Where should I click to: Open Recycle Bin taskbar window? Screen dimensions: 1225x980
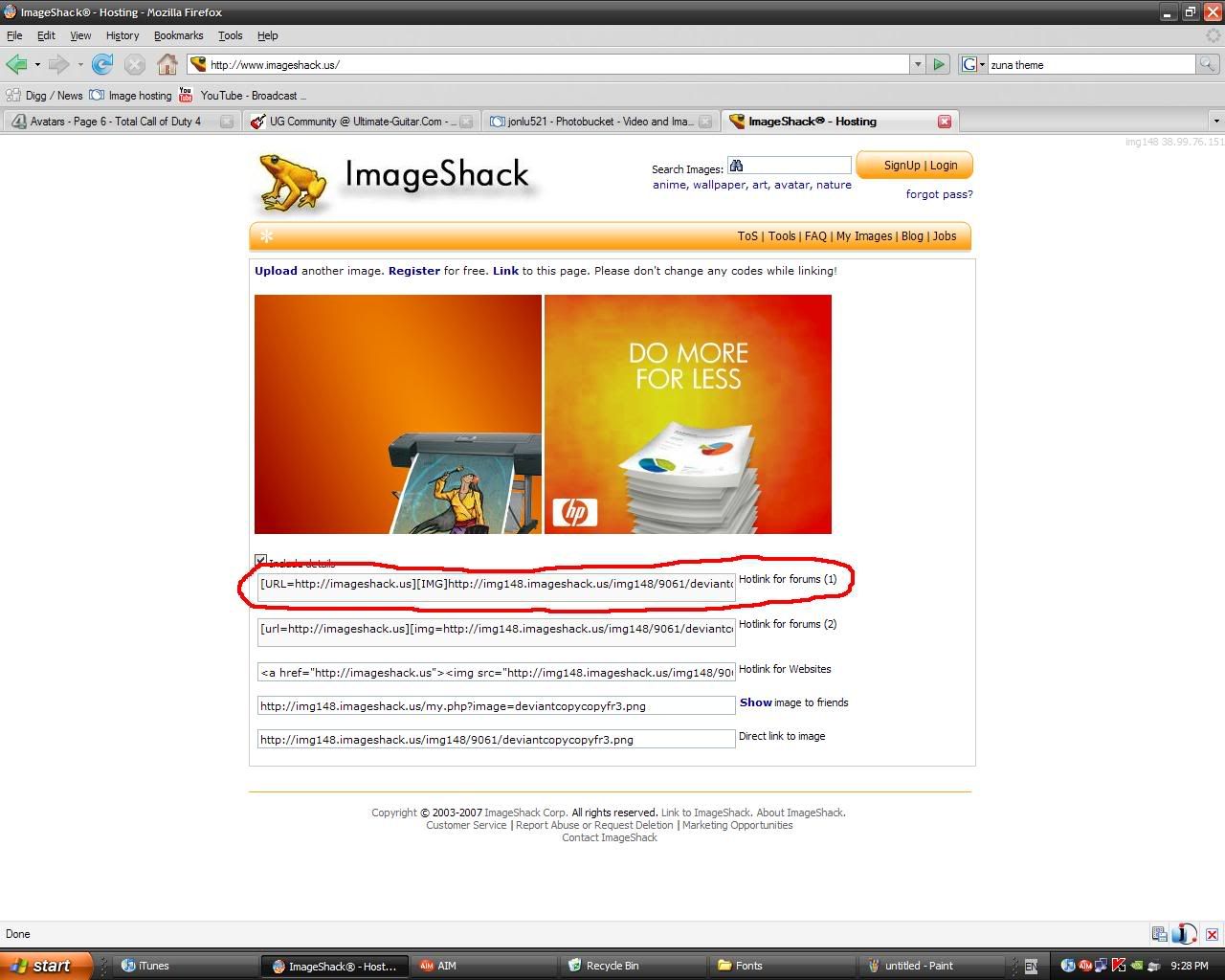(632, 966)
